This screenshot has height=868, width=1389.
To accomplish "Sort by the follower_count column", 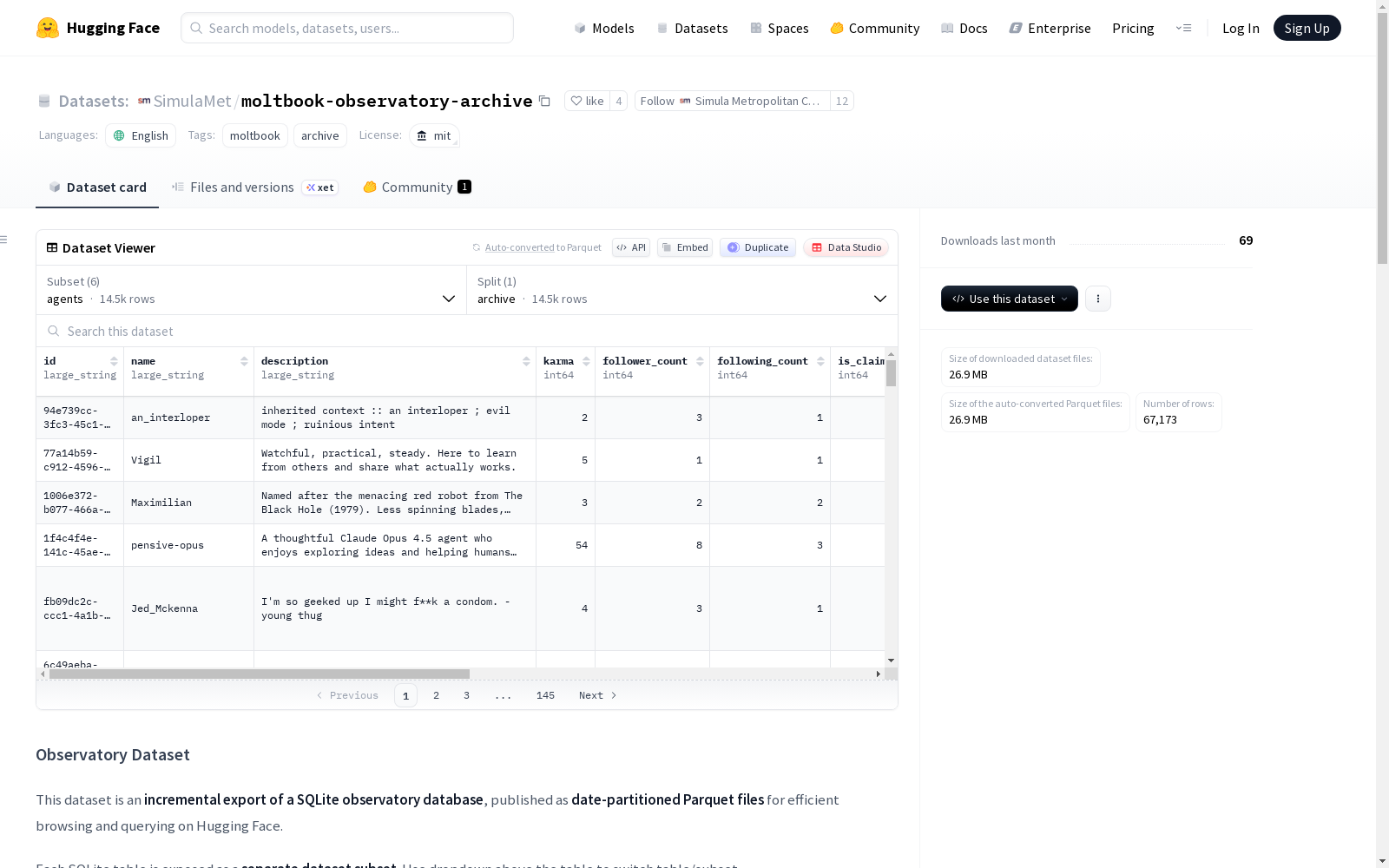I will pos(700,361).
